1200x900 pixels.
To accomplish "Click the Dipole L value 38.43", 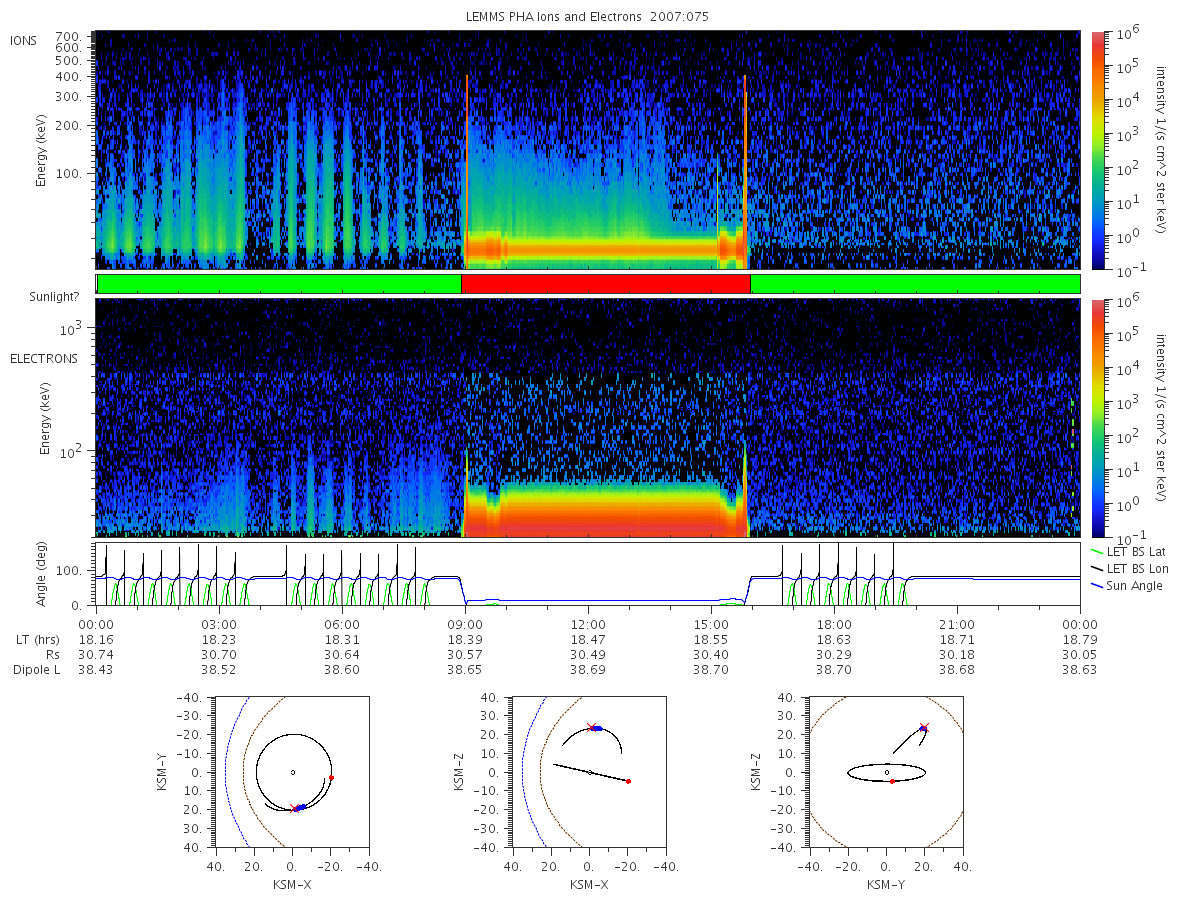I will coord(96,669).
